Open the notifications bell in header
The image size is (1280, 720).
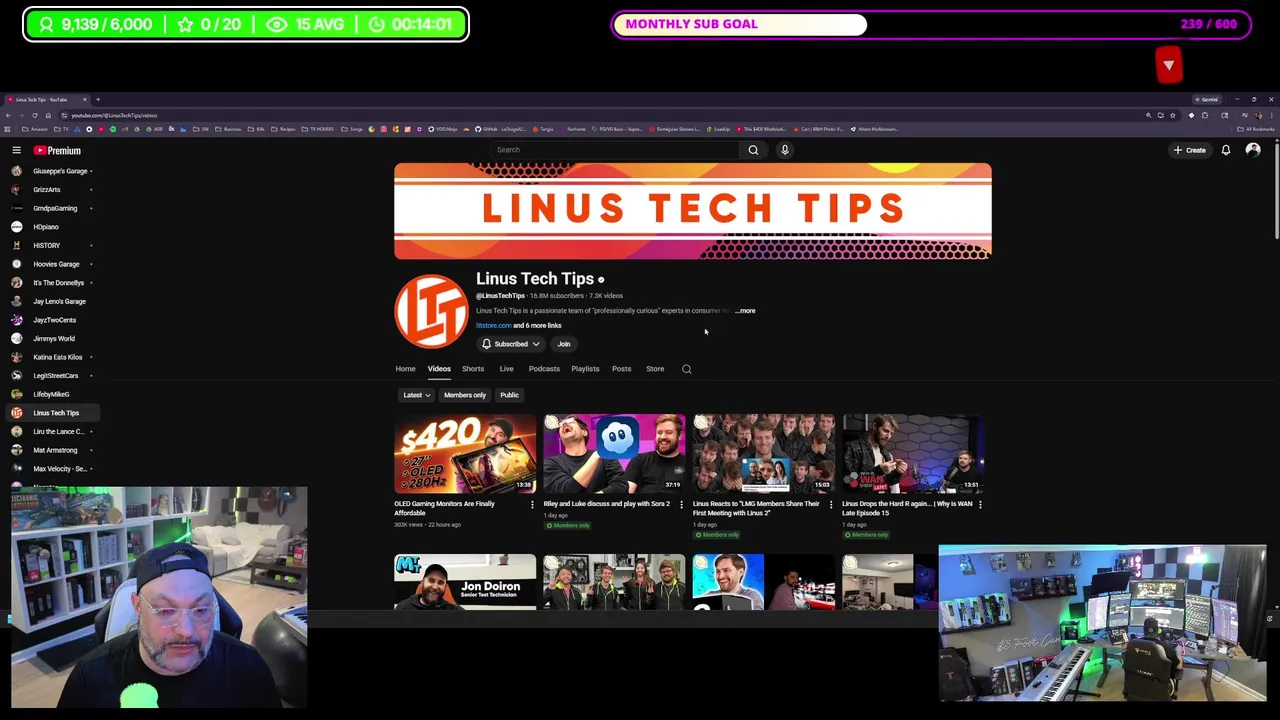tap(1225, 150)
